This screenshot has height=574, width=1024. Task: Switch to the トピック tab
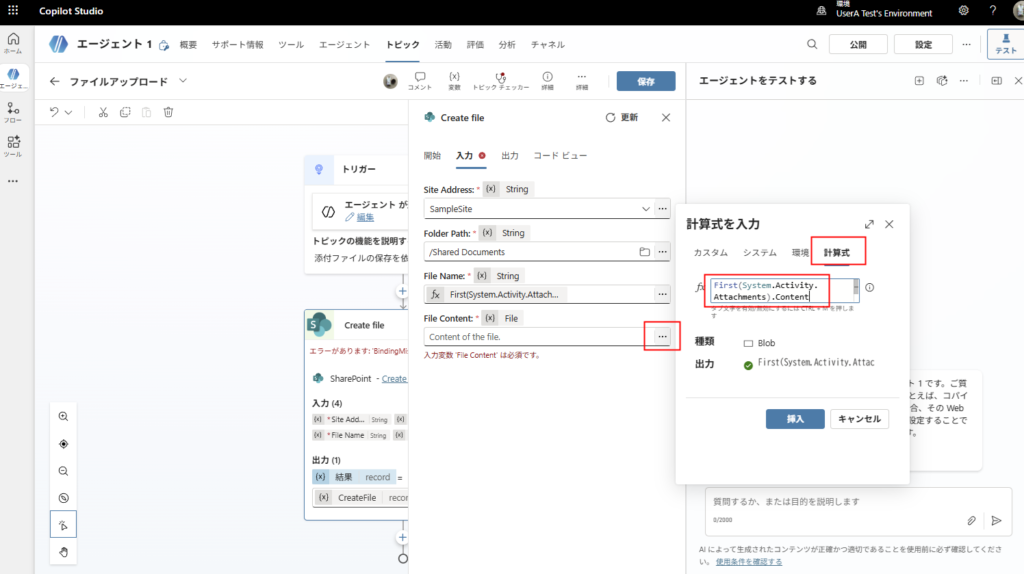click(402, 44)
